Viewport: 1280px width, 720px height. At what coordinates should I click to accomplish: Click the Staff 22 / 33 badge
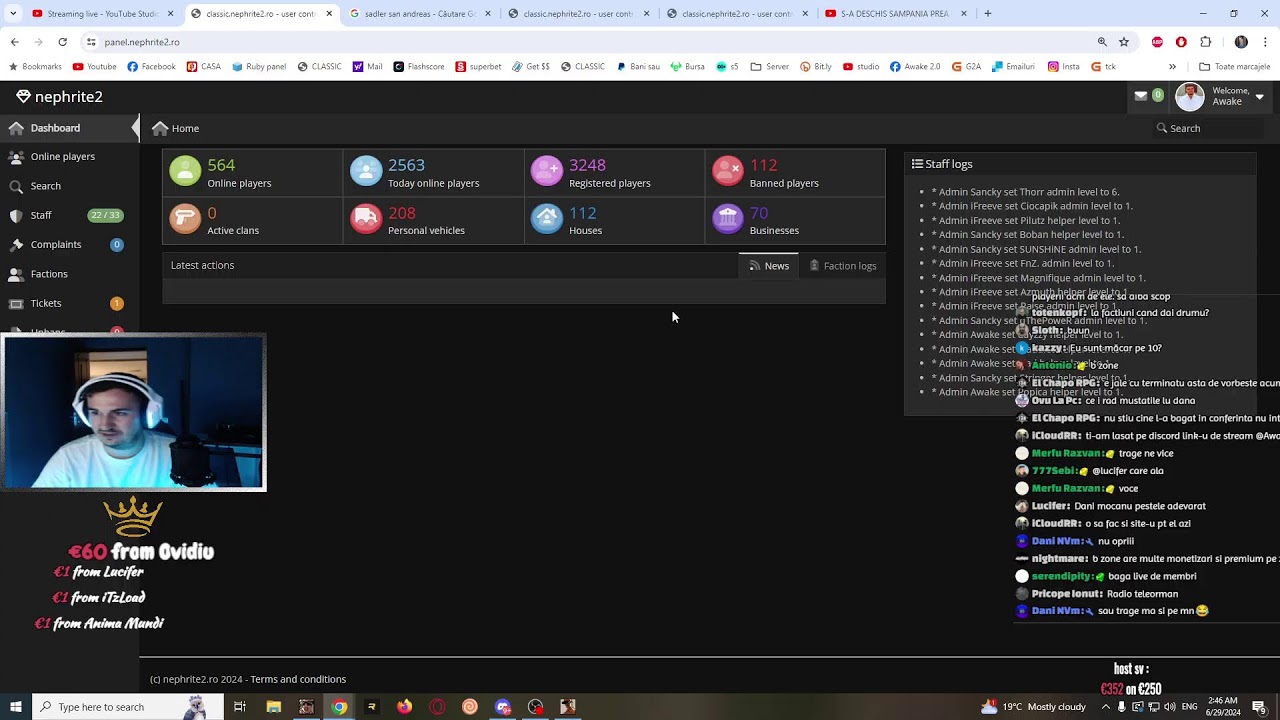click(x=105, y=215)
